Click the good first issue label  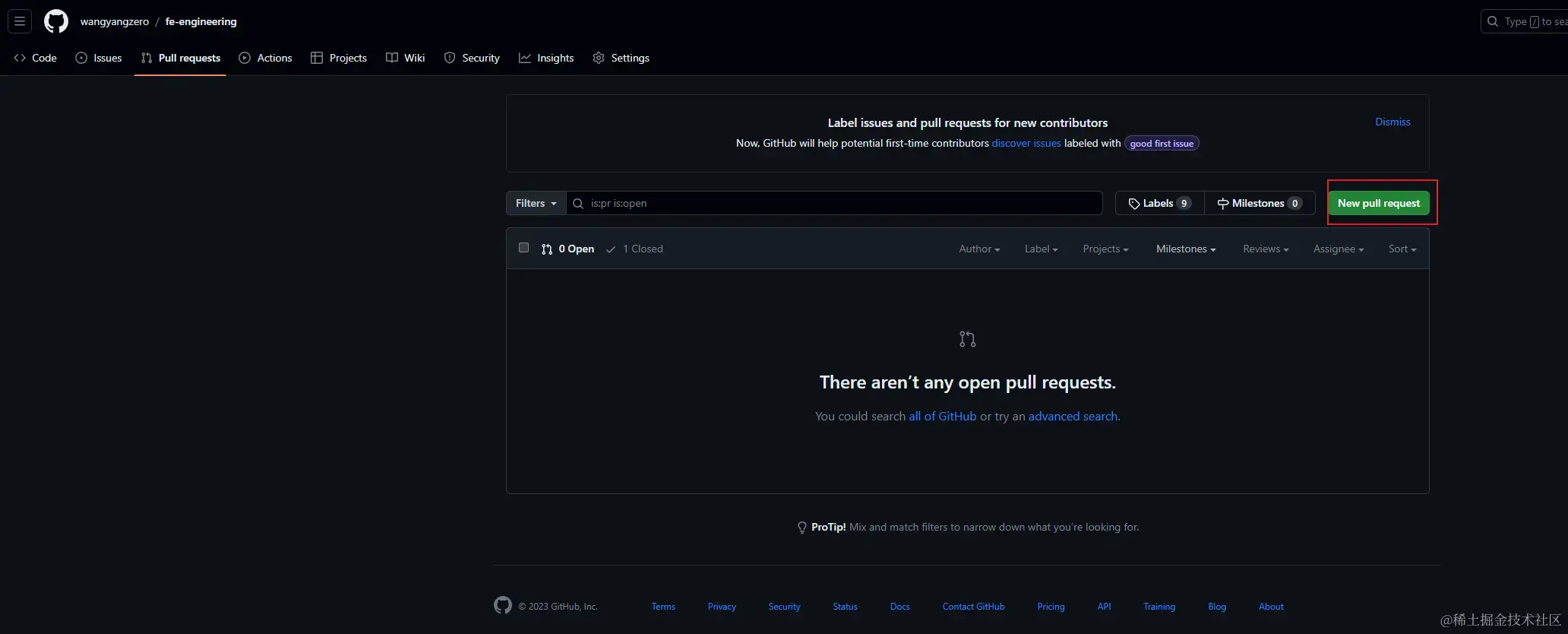1162,144
